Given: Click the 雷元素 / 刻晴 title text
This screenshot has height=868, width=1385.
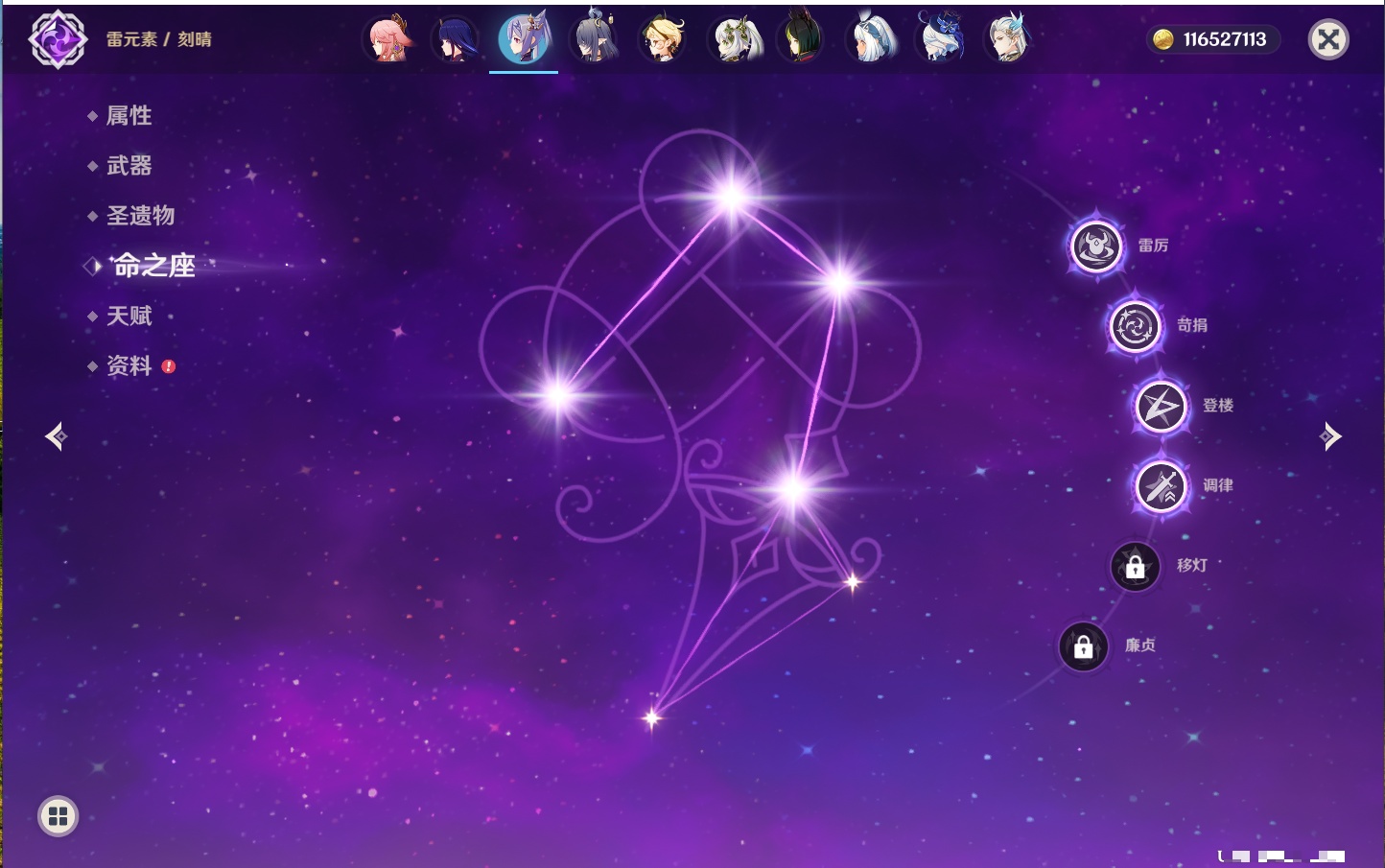Looking at the screenshot, I should (159, 39).
